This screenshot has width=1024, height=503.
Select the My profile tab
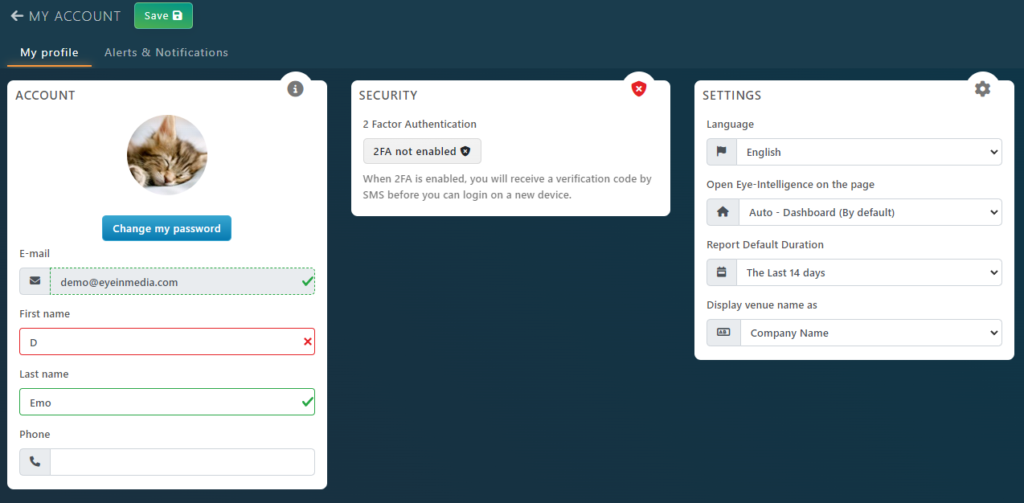(50, 52)
